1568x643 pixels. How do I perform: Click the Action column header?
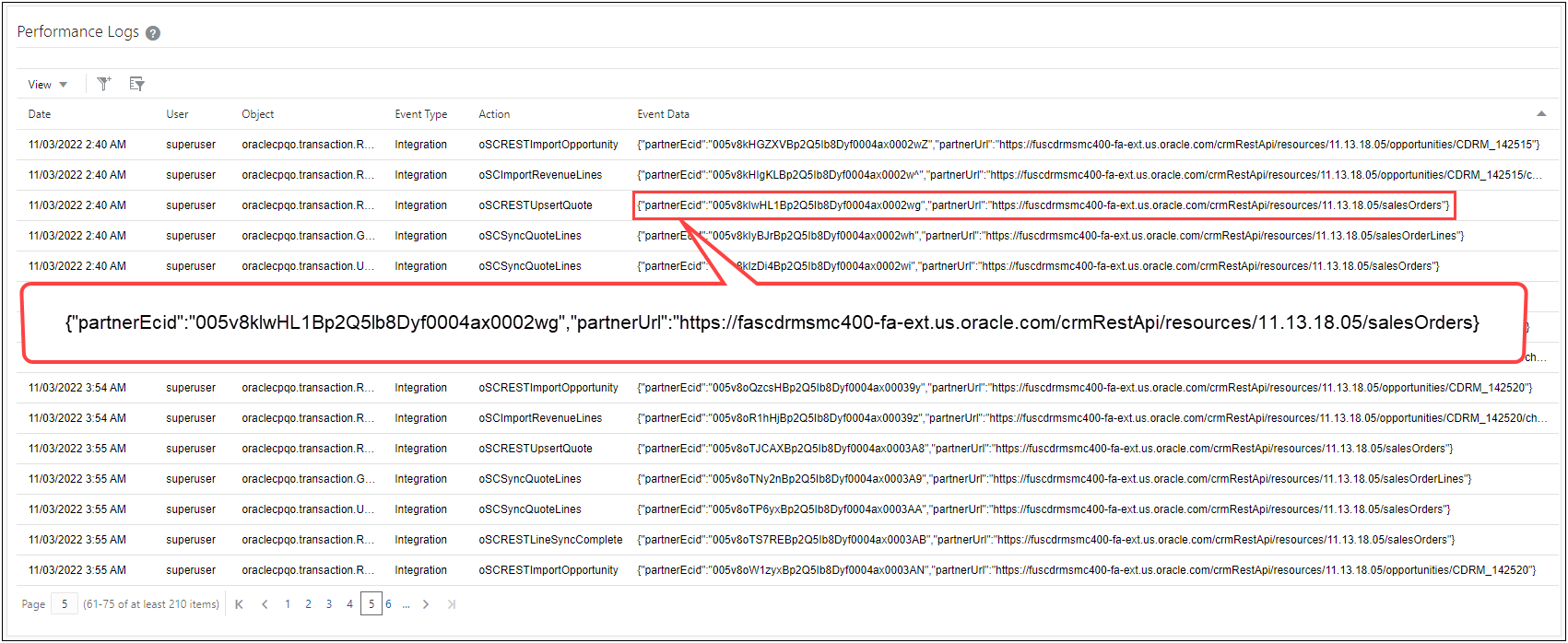click(494, 114)
